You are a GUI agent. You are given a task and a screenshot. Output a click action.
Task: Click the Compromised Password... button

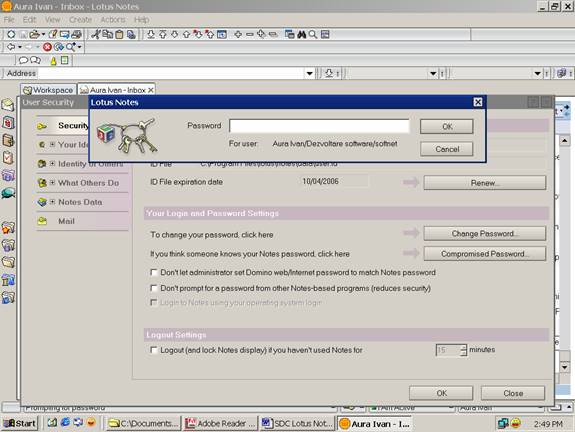tap(485, 254)
